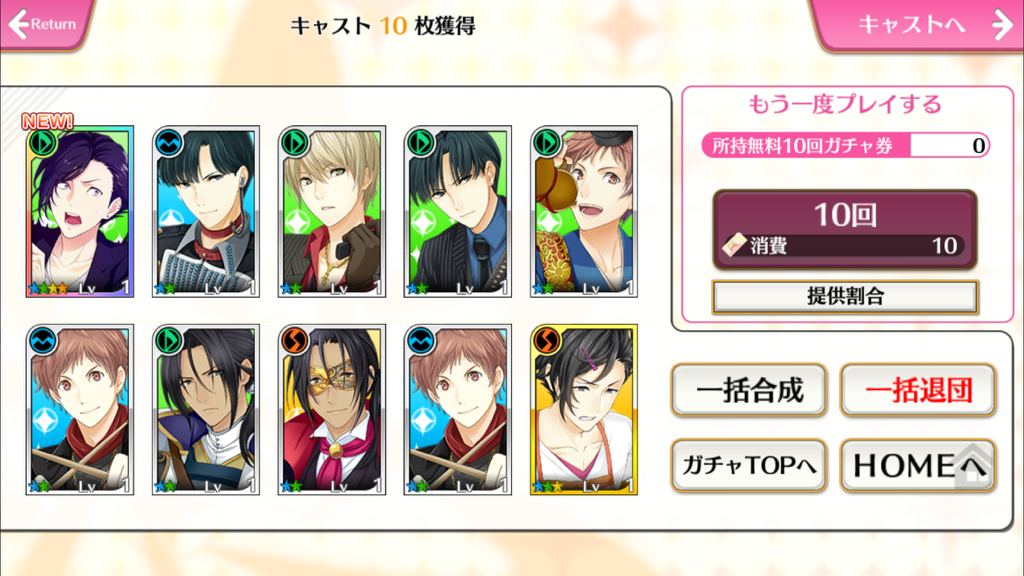Select the yellow three-star character card
Screen dimensions: 1024x576
584,409
